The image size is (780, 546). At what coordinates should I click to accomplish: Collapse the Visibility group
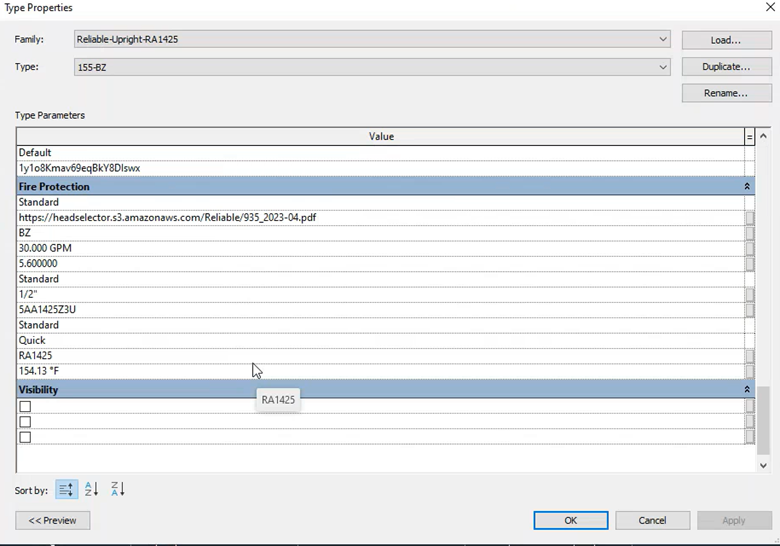746,390
